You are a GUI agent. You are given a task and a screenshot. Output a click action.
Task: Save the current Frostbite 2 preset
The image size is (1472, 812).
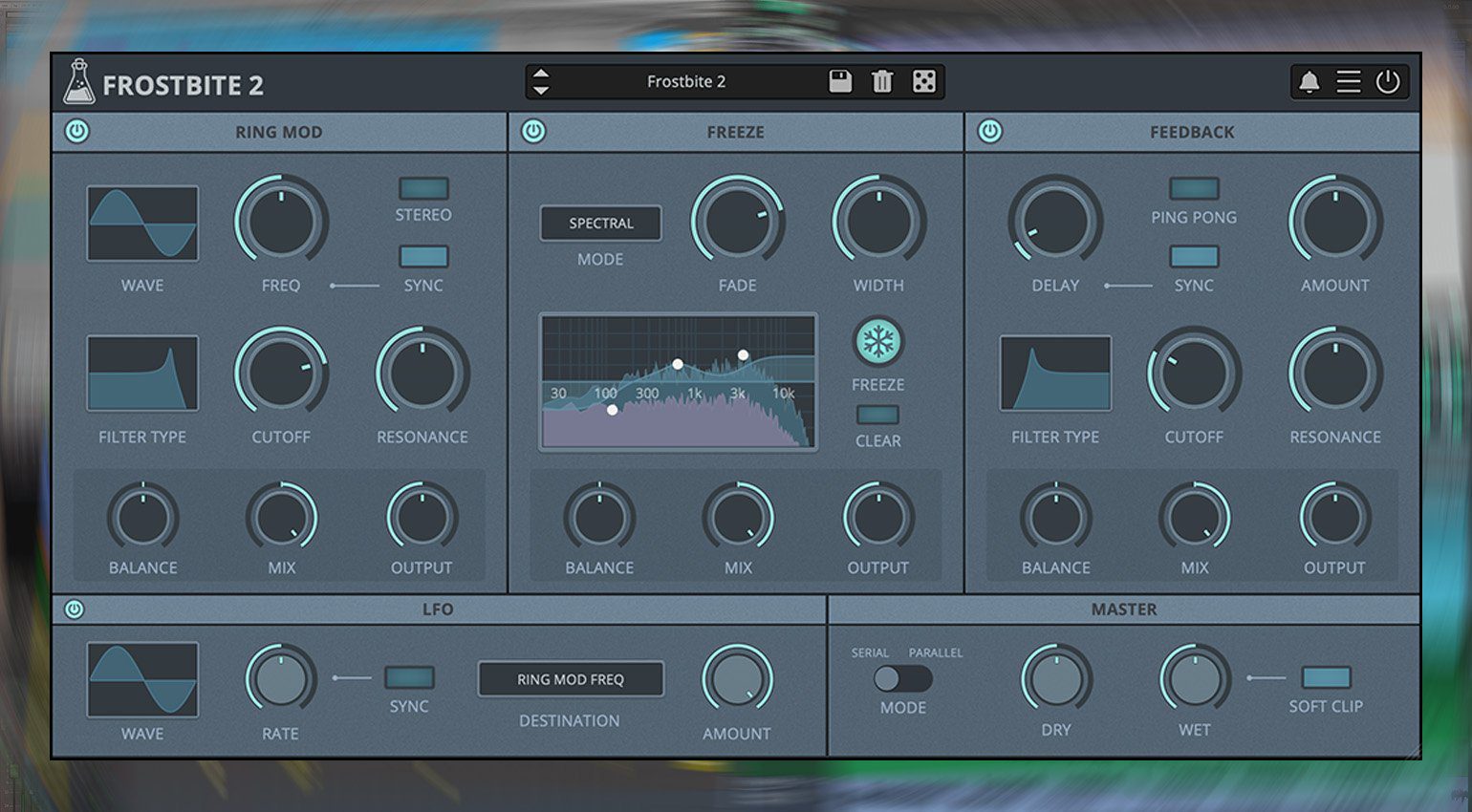coord(840,81)
